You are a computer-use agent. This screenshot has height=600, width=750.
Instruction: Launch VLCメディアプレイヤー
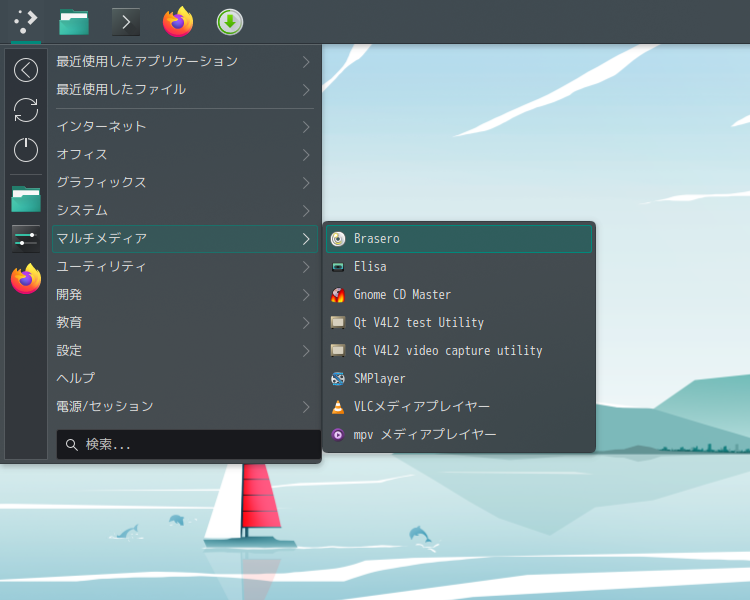[459, 407]
